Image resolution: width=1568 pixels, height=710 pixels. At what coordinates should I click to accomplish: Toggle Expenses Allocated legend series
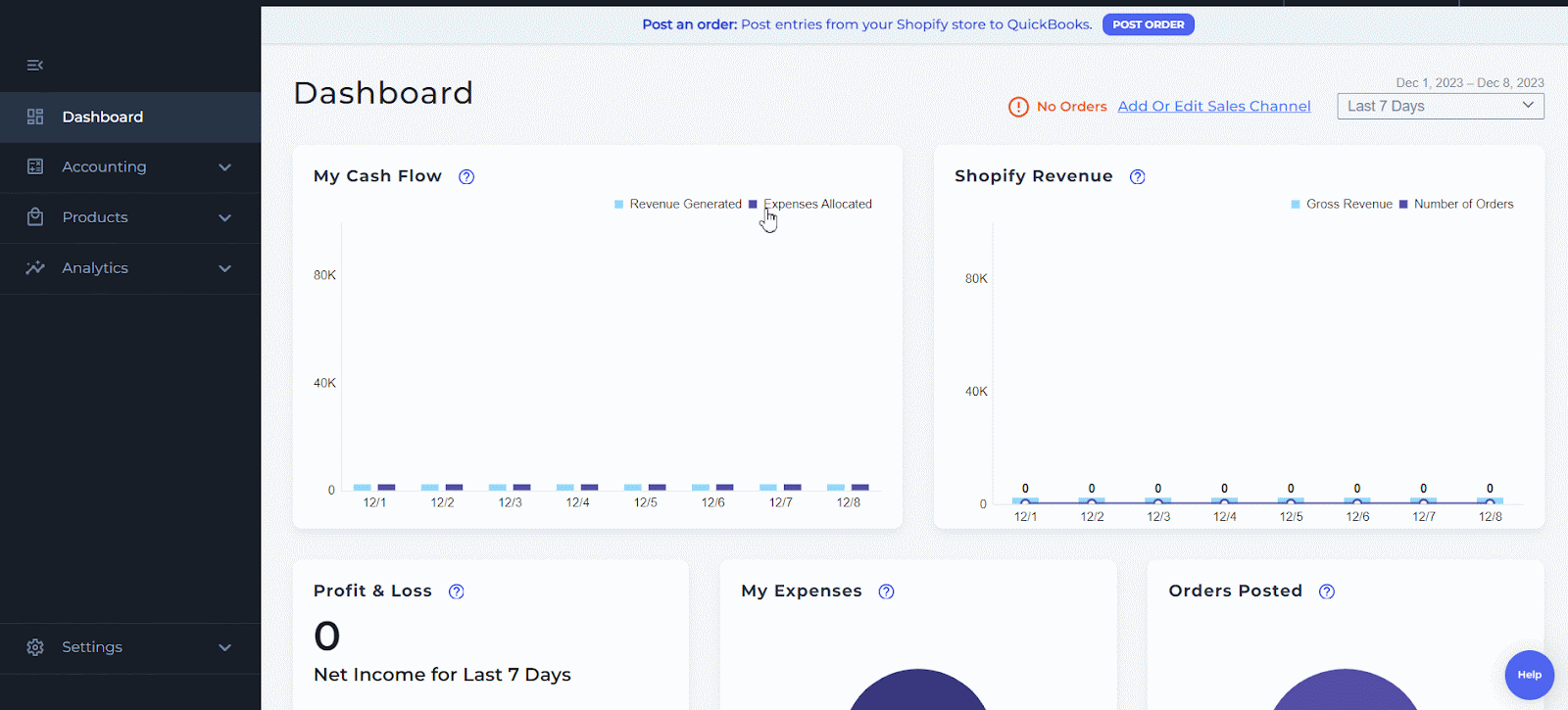click(810, 205)
